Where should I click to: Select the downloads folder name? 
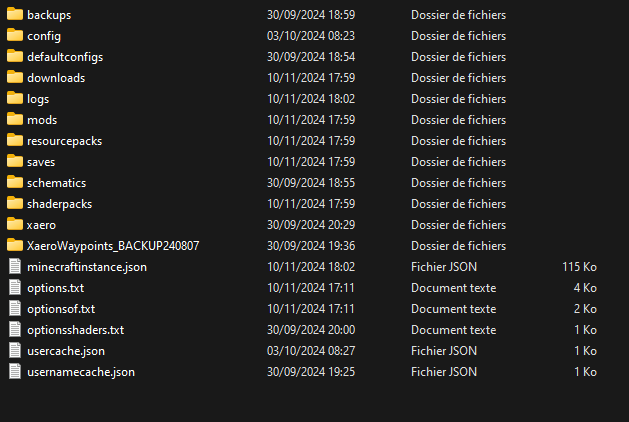56,78
